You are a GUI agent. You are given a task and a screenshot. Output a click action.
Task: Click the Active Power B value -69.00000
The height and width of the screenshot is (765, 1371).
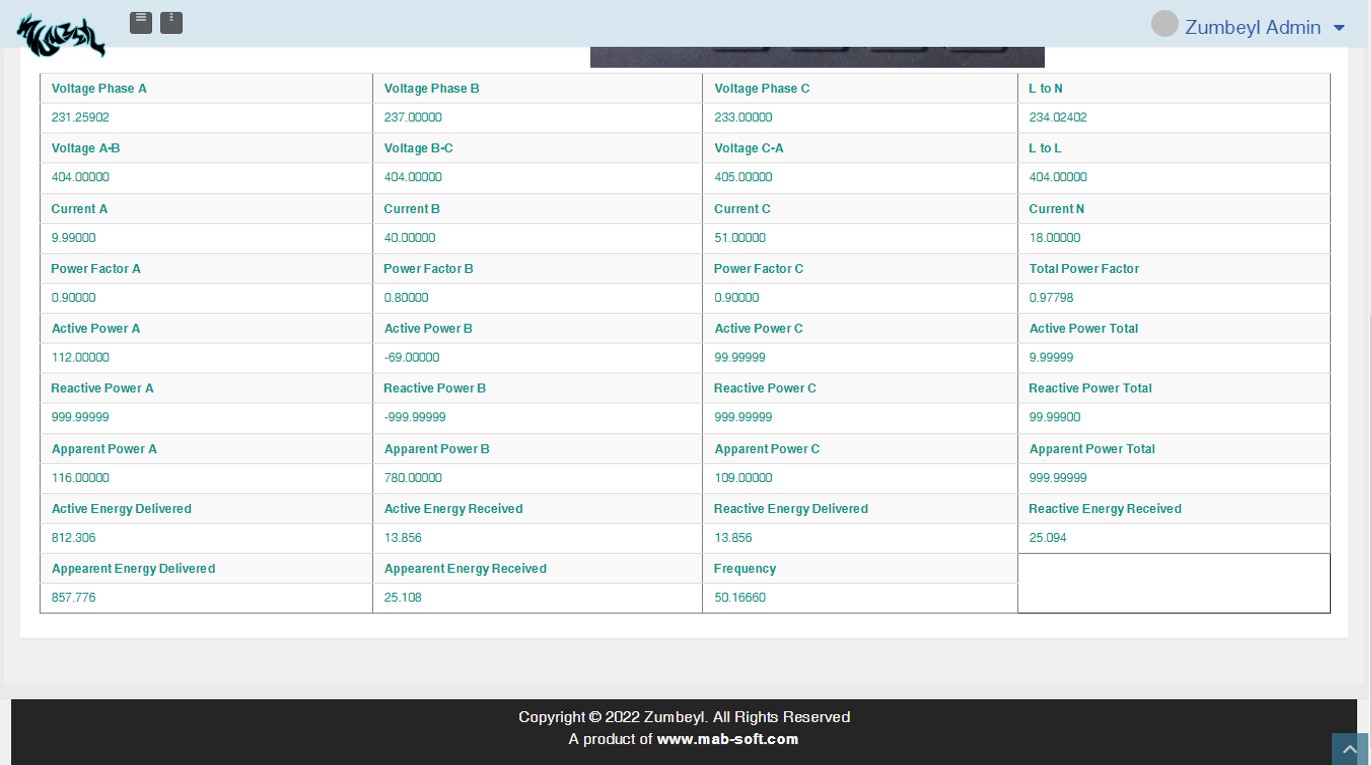pyautogui.click(x=411, y=357)
